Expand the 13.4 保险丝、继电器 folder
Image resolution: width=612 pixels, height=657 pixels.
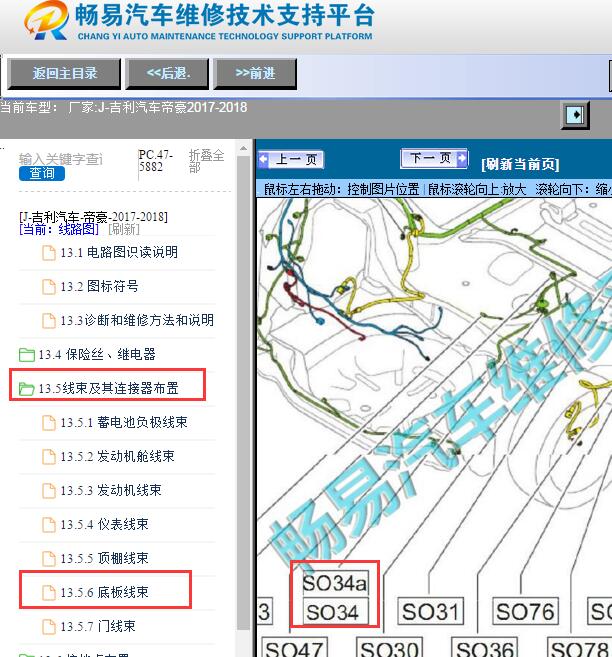pos(97,354)
